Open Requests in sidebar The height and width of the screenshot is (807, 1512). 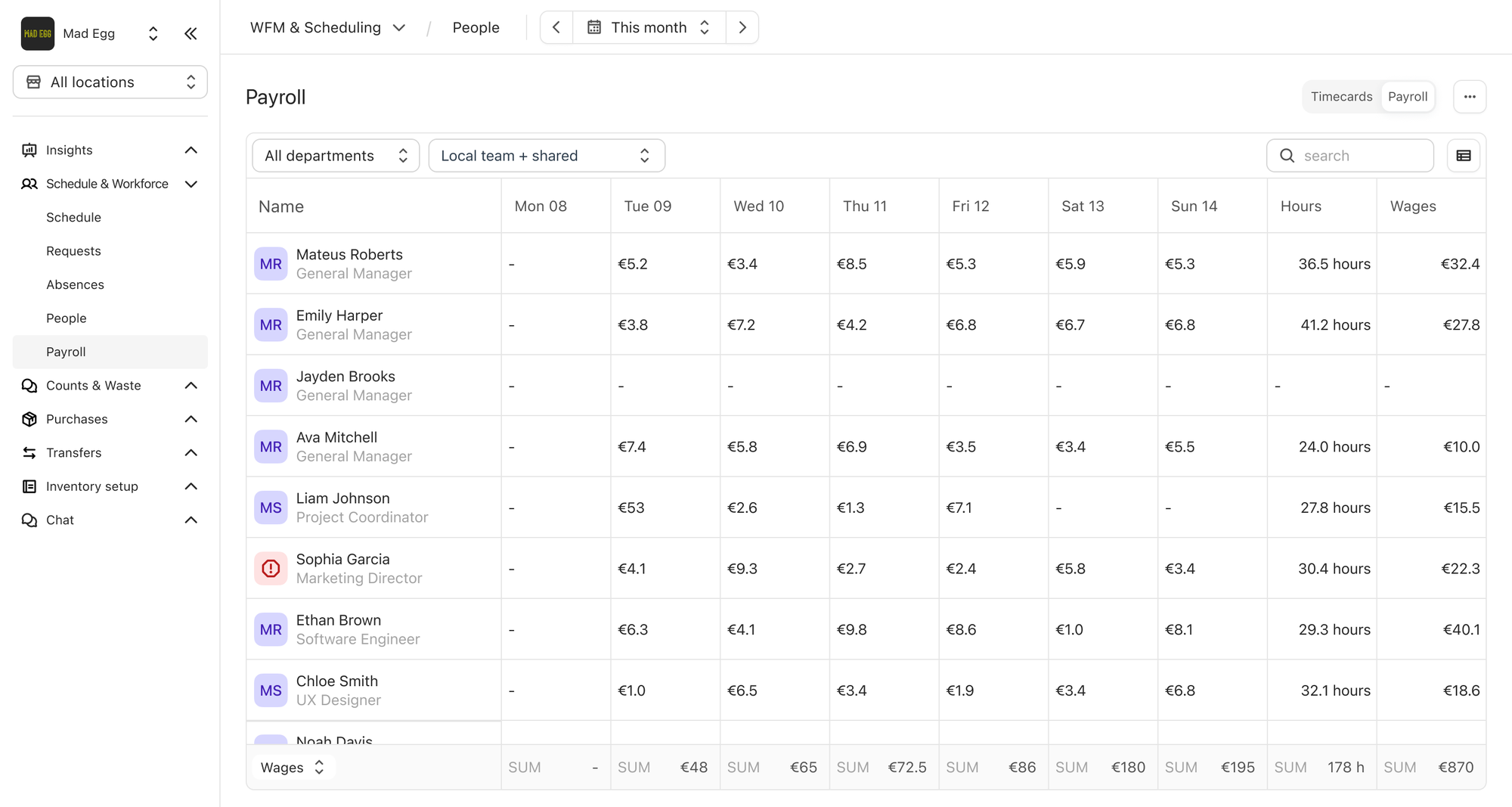(x=110, y=251)
